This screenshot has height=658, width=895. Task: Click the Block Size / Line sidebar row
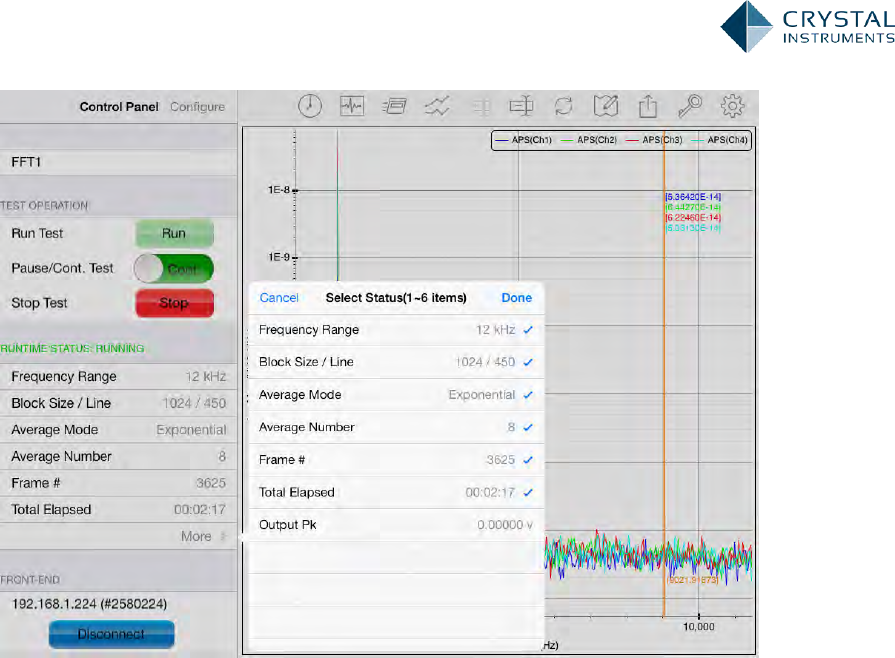(x=118, y=403)
